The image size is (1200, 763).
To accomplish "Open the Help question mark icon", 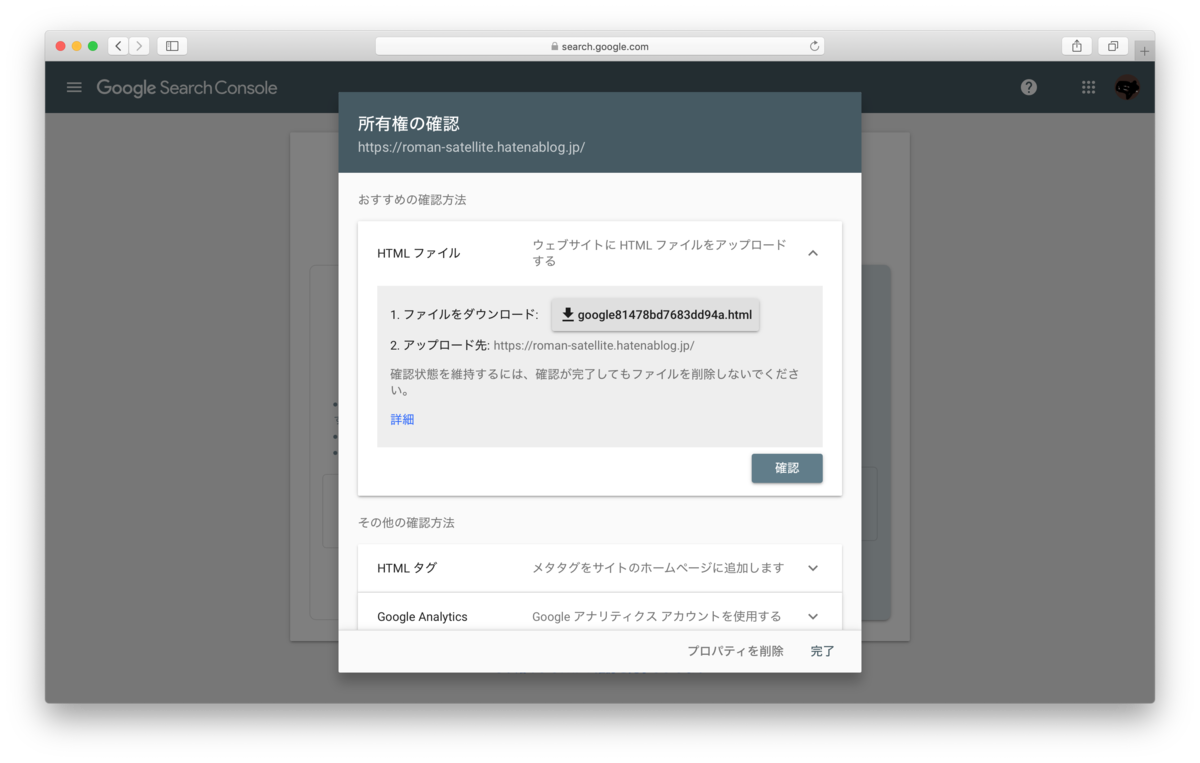I will point(1029,87).
